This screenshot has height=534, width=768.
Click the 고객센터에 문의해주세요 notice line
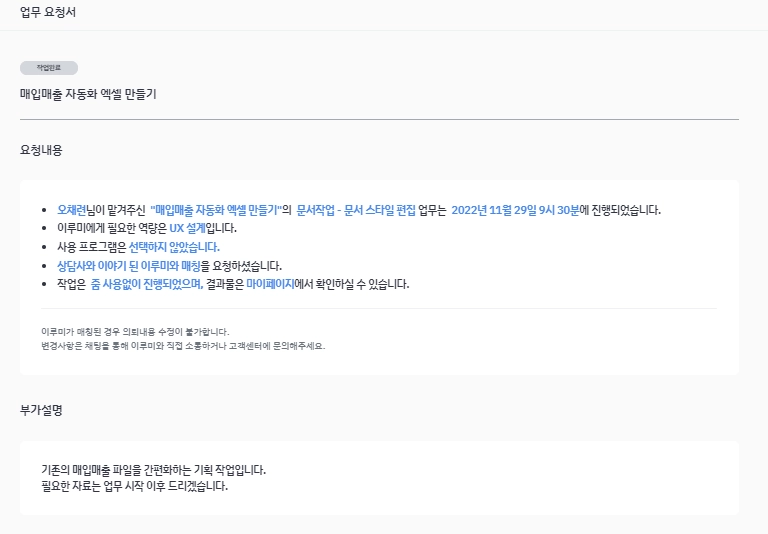(183, 346)
